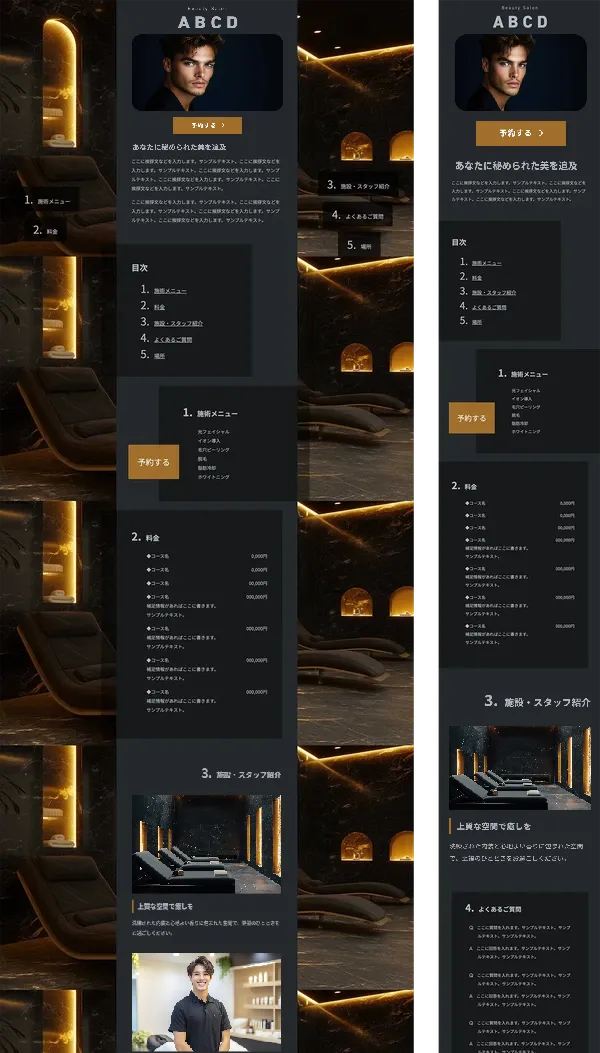Jump to floating "4. よくあるご質問" navigation item
Viewport: 600px width, 1053px height.
tap(358, 215)
